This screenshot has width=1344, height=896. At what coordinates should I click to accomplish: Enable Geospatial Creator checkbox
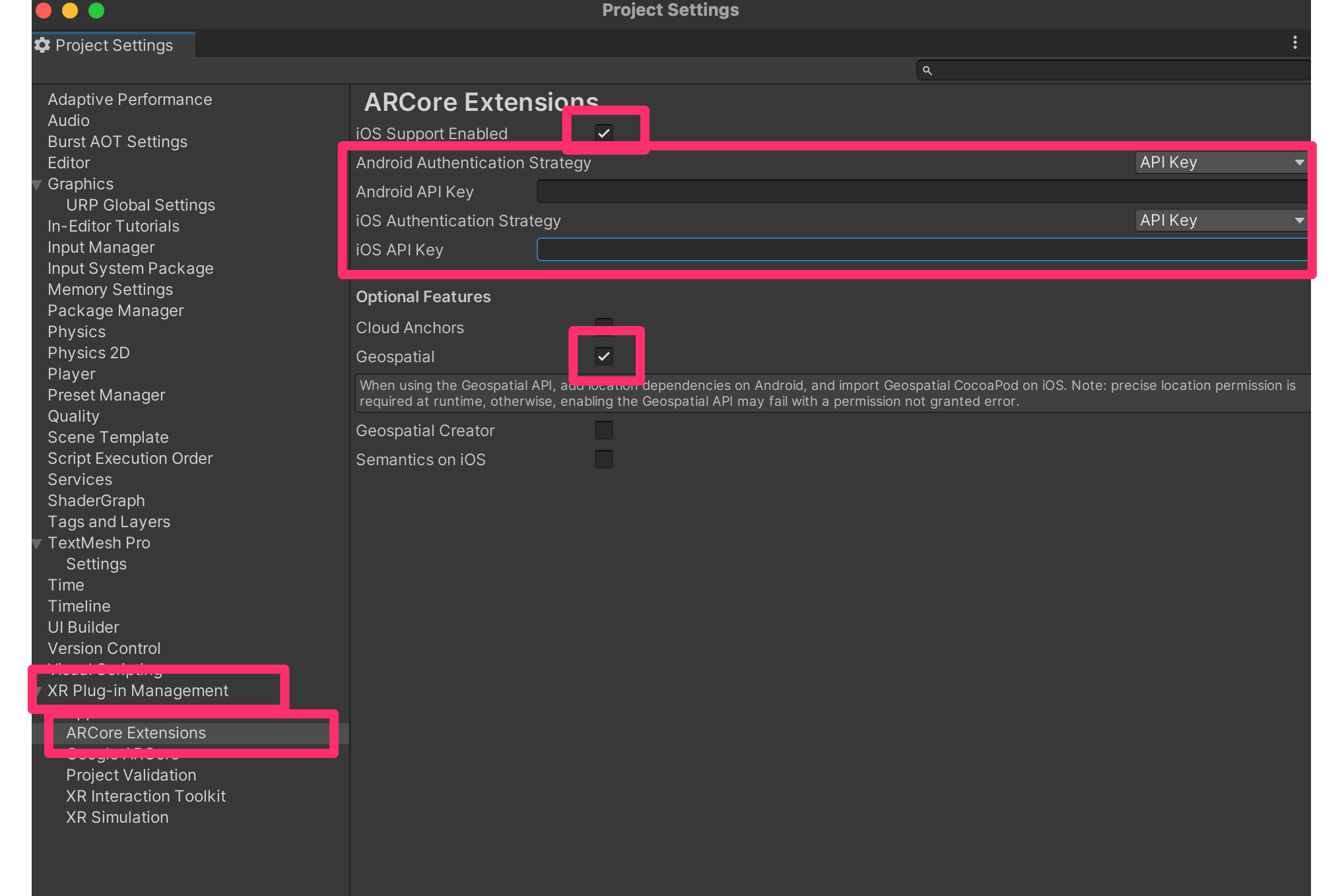click(603, 430)
